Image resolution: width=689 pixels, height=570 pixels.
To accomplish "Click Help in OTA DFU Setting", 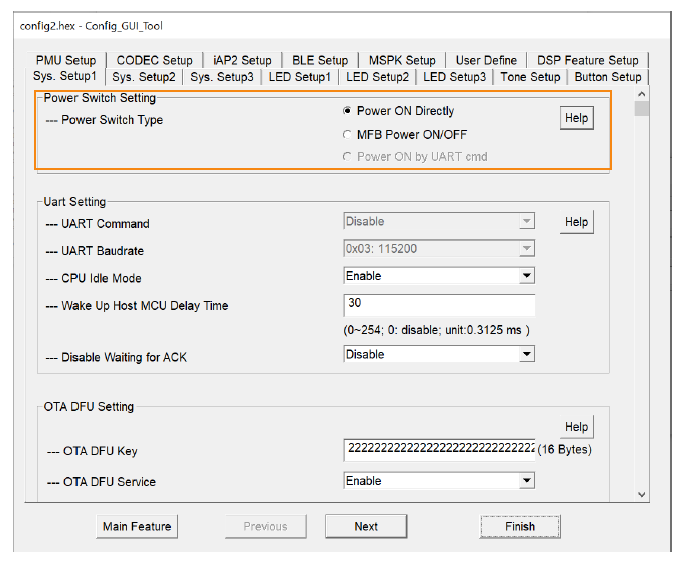I will [576, 427].
